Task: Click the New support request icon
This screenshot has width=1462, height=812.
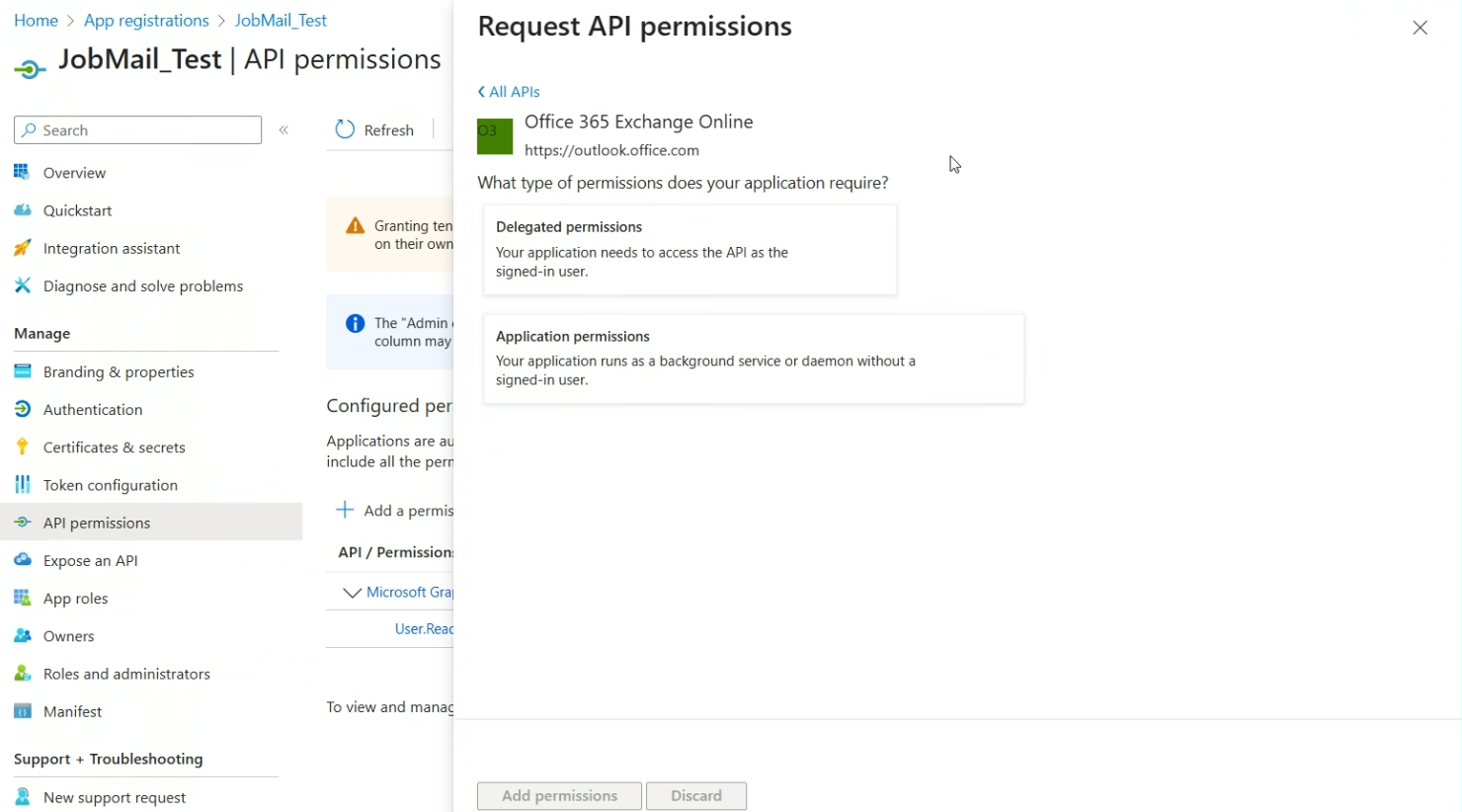Action: click(22, 796)
